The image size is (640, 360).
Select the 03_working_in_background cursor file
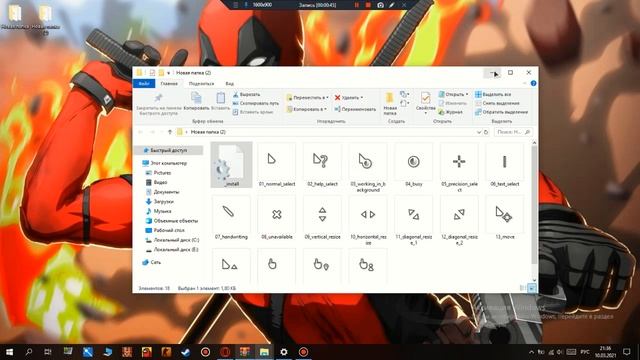(x=368, y=167)
